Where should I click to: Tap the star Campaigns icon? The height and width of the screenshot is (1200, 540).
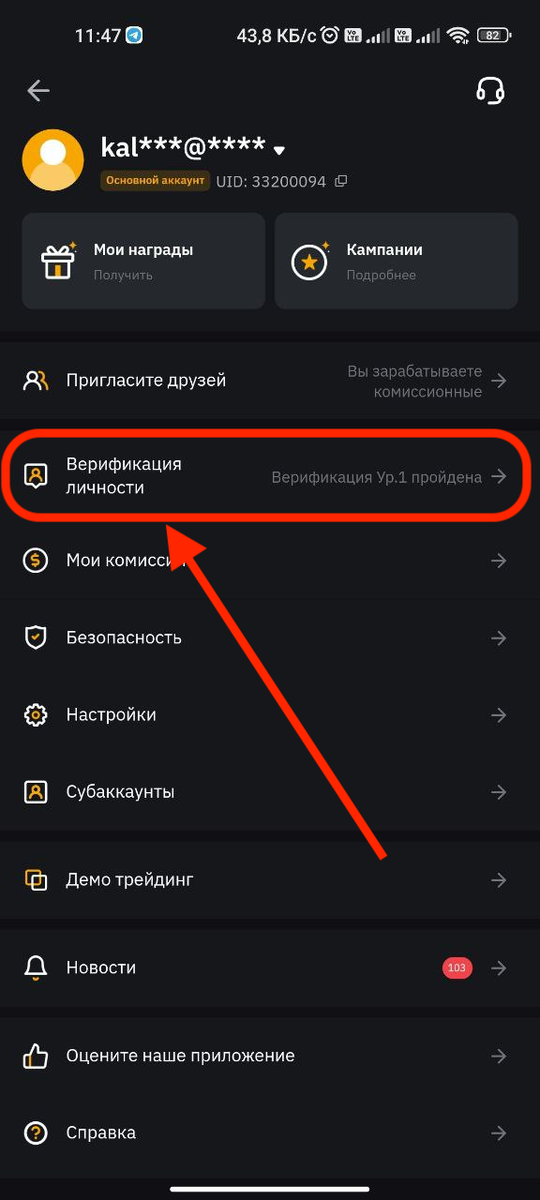[311, 261]
